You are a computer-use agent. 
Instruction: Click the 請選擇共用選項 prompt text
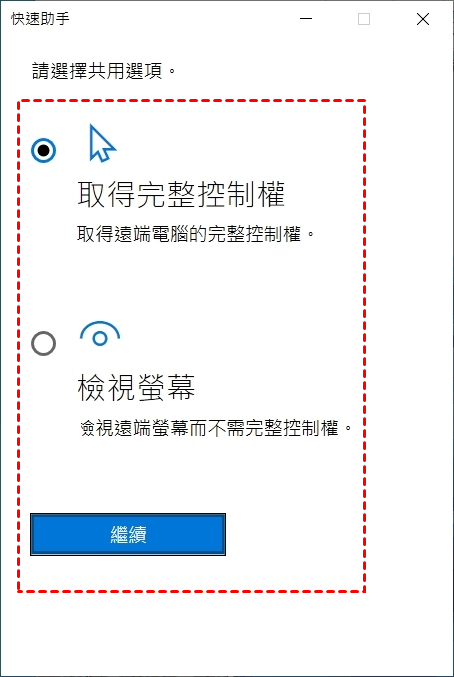point(104,71)
